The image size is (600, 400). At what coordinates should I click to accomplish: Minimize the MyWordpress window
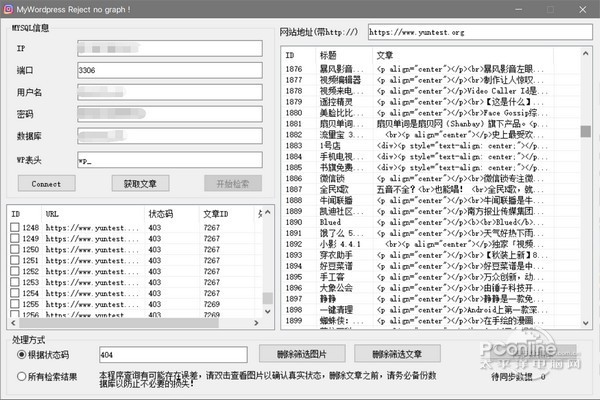tap(518, 9)
